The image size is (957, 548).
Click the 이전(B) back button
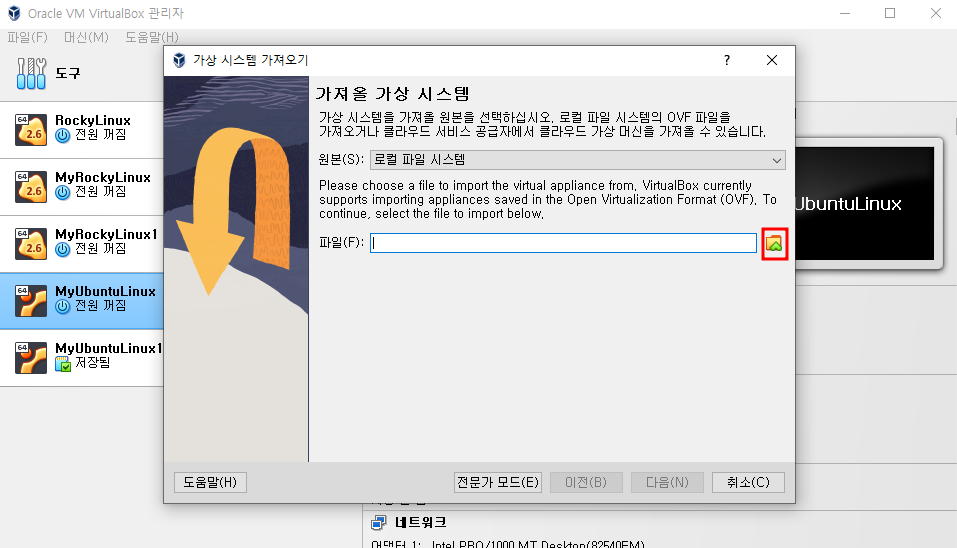(586, 482)
